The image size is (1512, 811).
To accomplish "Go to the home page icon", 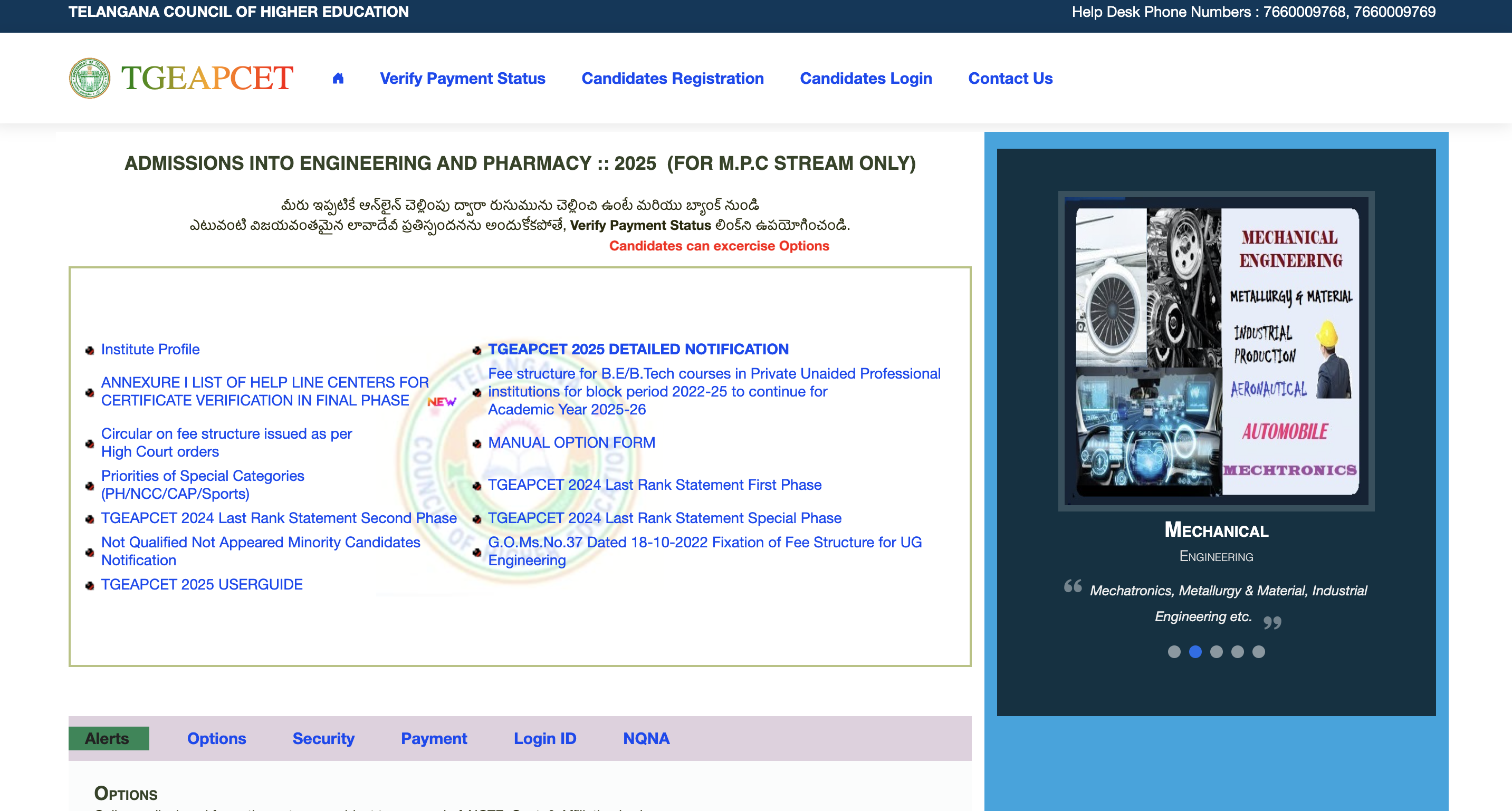I will (x=338, y=78).
